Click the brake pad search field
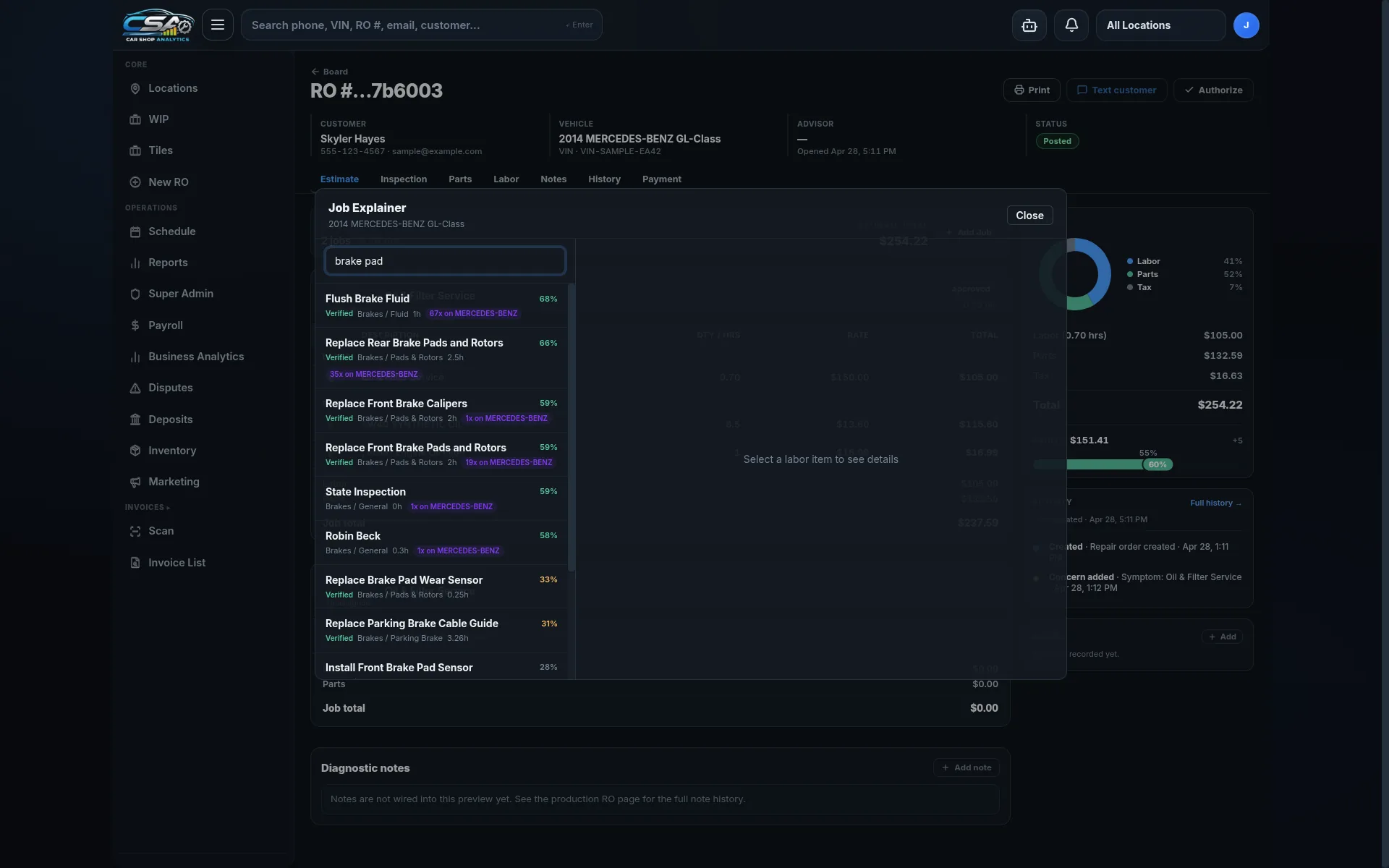The width and height of the screenshot is (1389, 868). [445, 261]
